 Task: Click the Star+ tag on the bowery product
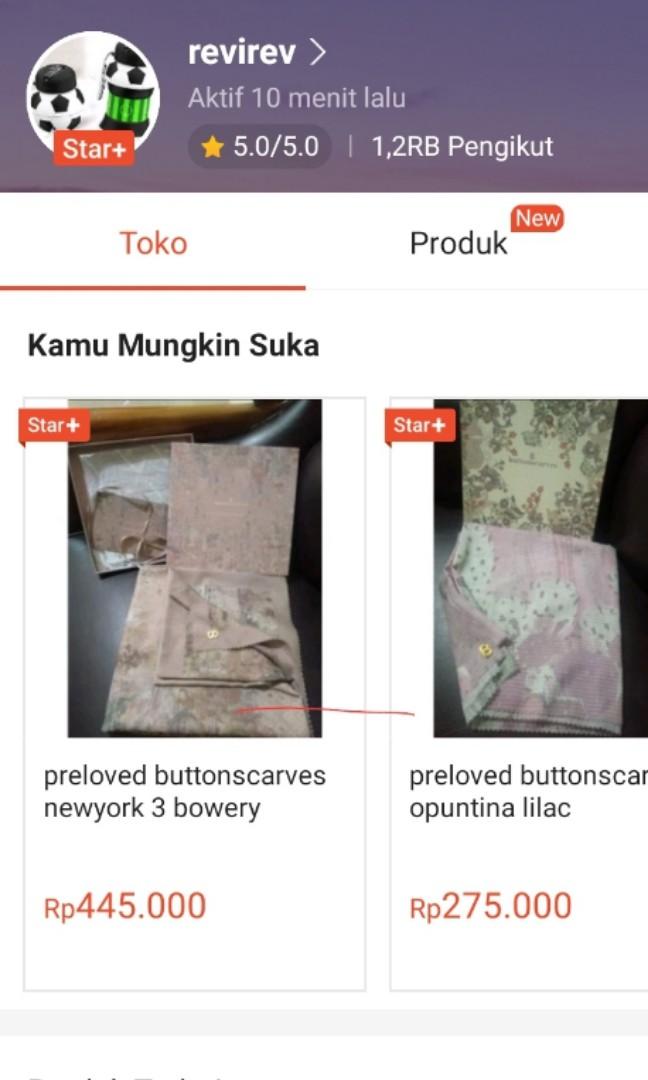pyautogui.click(x=54, y=426)
